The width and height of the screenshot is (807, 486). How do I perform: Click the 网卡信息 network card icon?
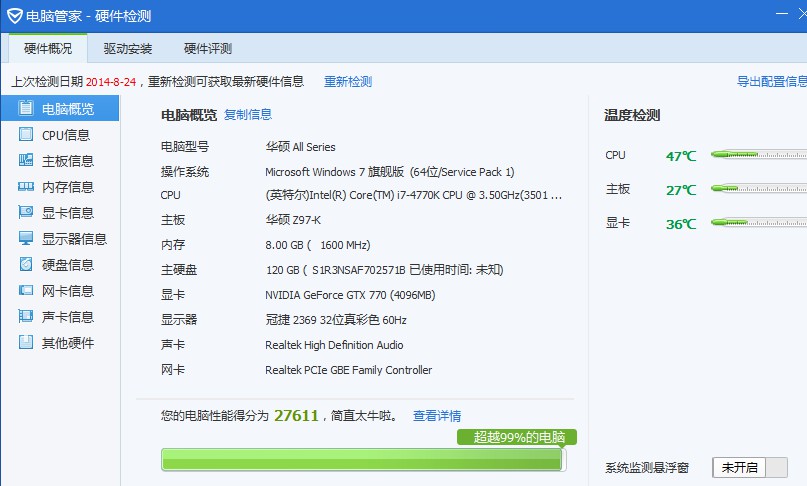(26, 290)
